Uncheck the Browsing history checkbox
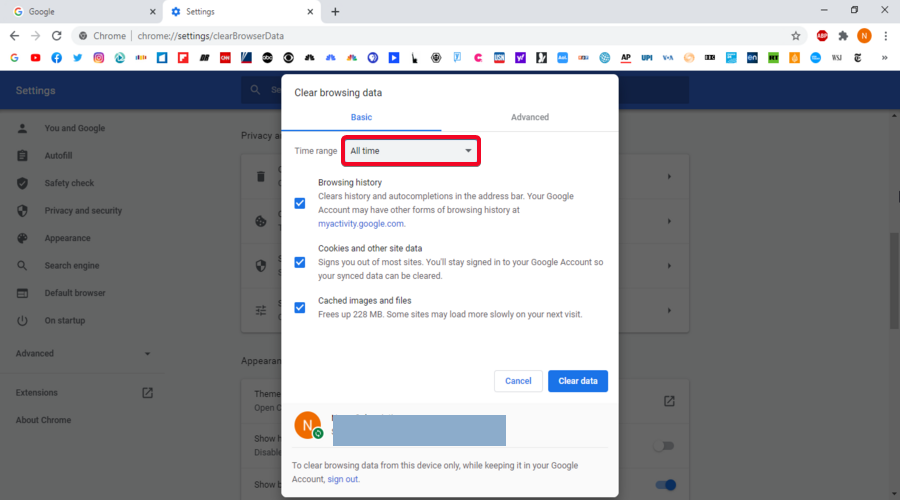900x500 pixels. tap(300, 203)
